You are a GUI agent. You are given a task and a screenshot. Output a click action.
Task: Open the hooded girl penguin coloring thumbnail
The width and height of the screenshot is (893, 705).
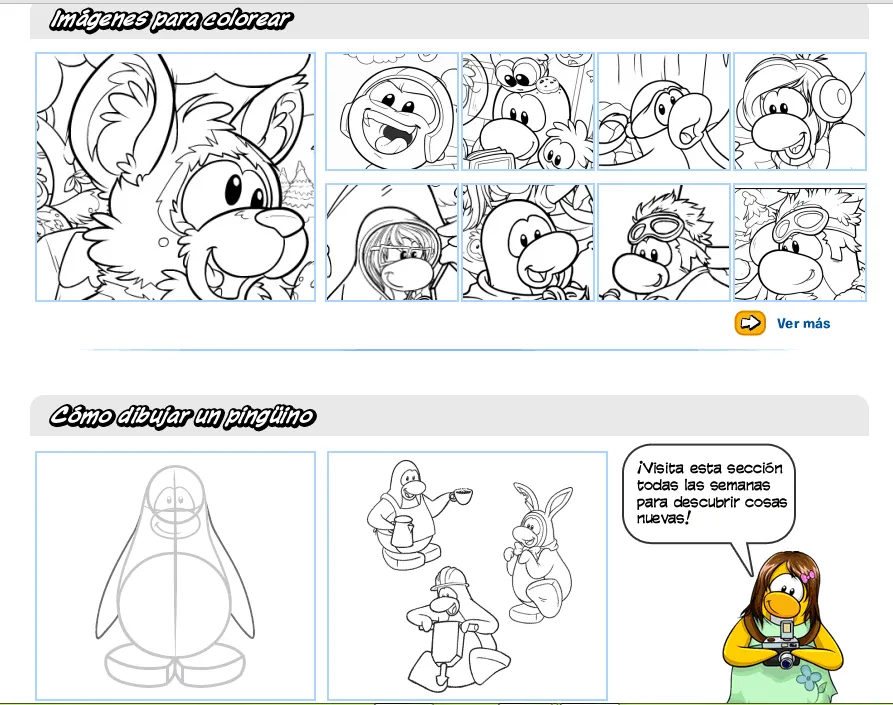[391, 240]
